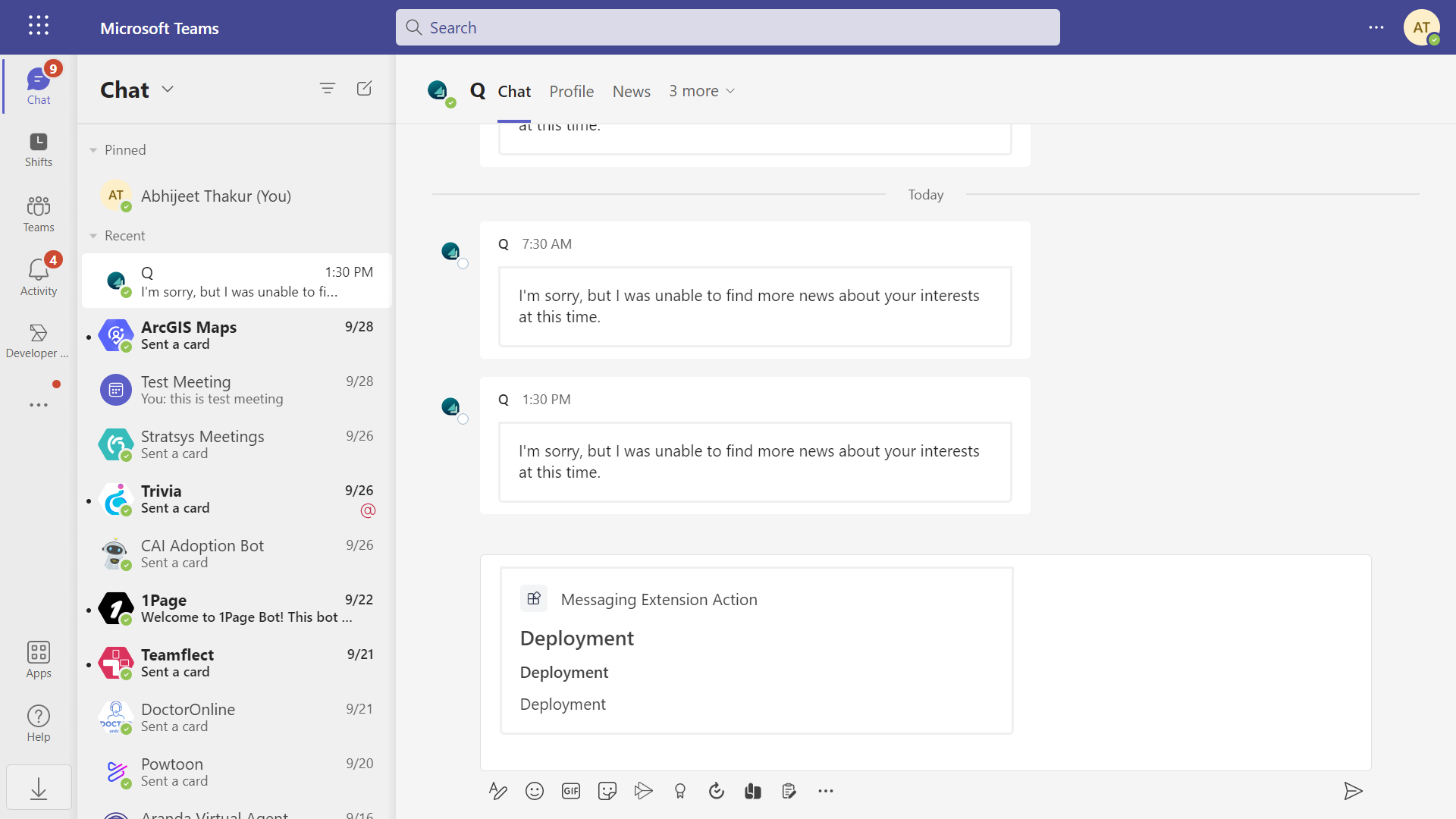Open pinned chat Abhijeet Thakur (You)

coord(237,196)
